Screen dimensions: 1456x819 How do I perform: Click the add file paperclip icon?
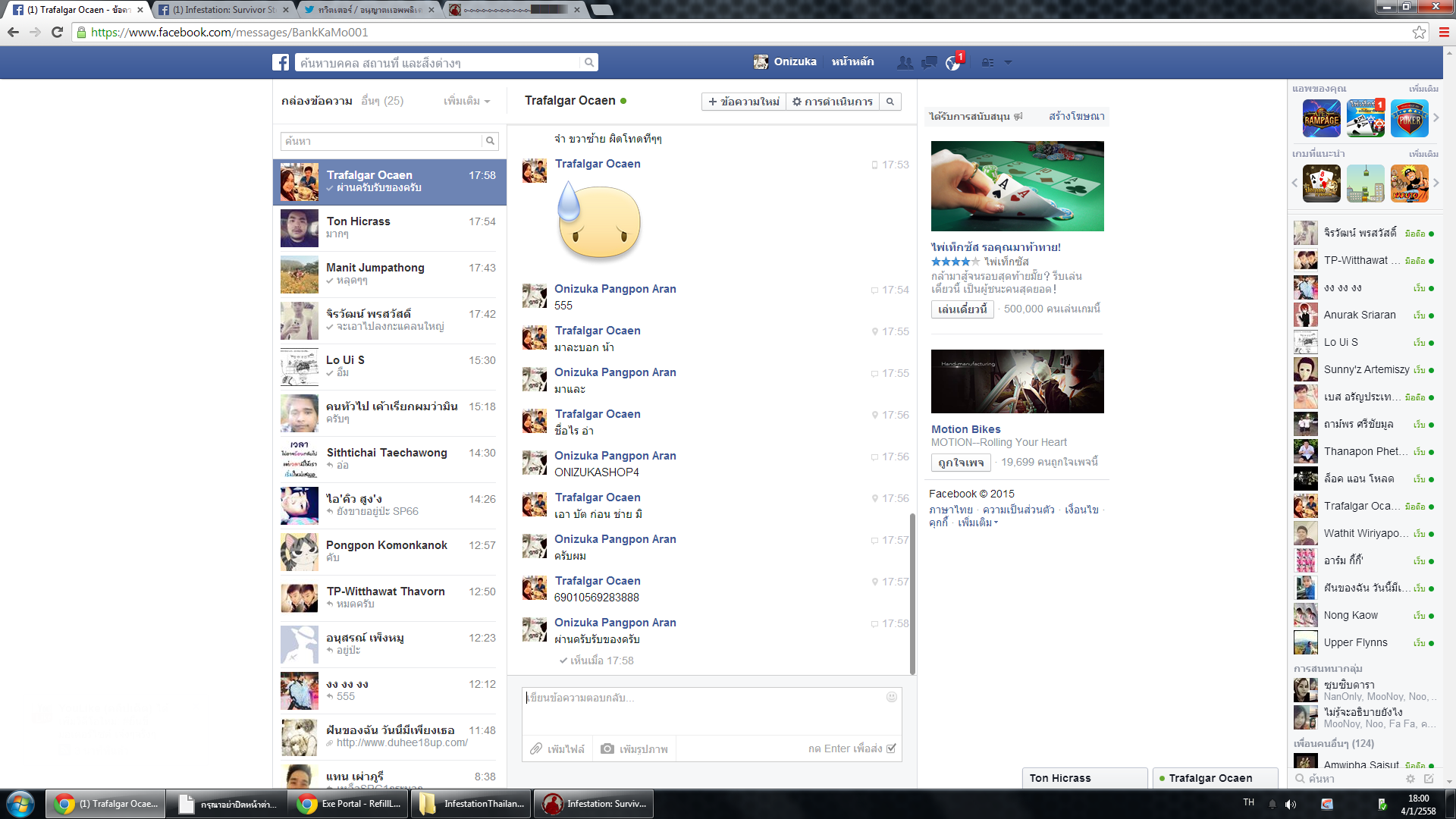coord(536,748)
